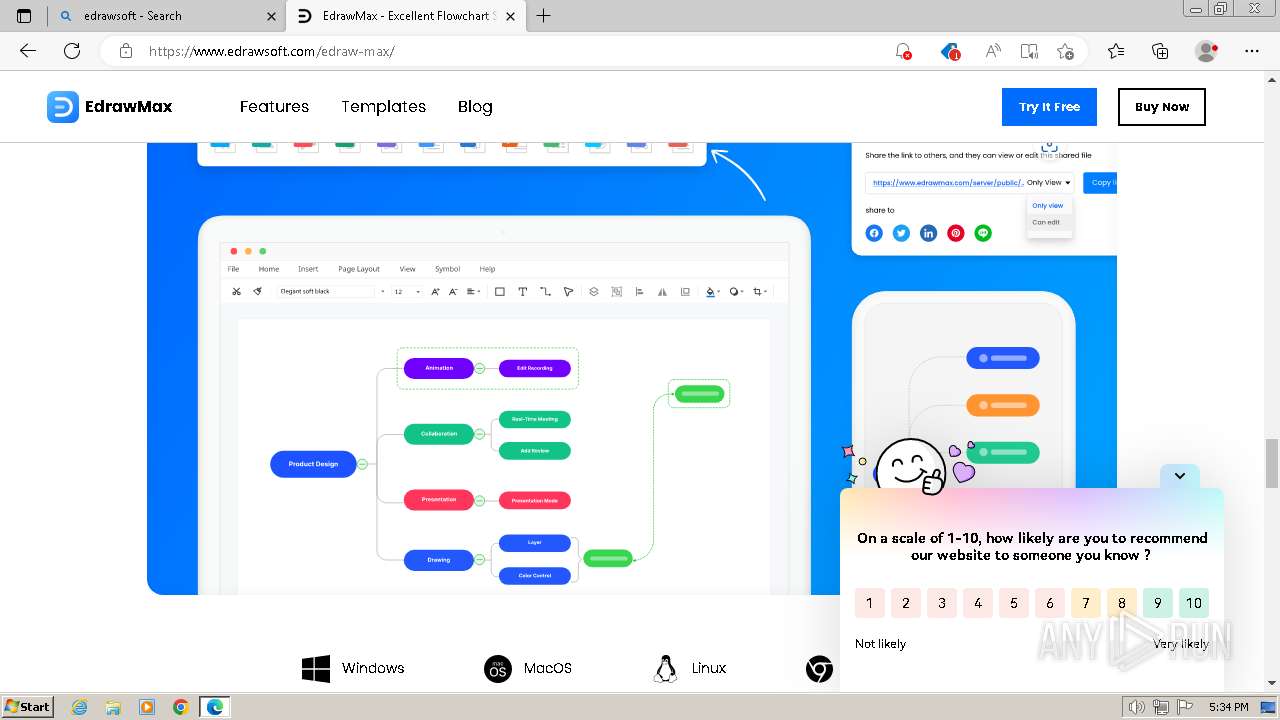Viewport: 1280px width, 720px height.
Task: Rate 10 on recommendation scale
Action: [x=1194, y=603]
